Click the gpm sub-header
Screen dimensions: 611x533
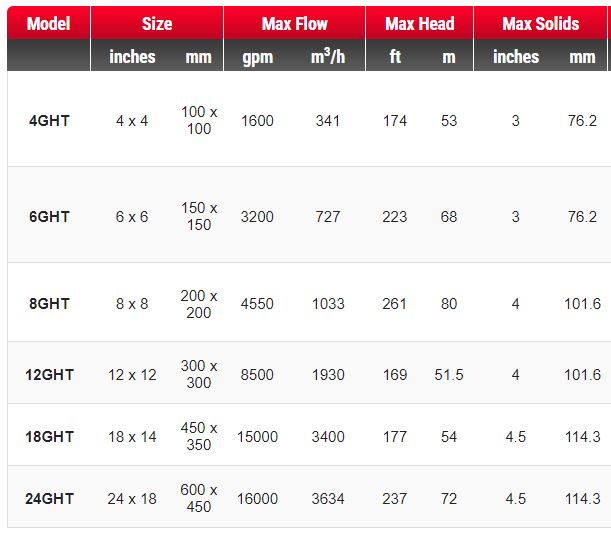coord(257,57)
